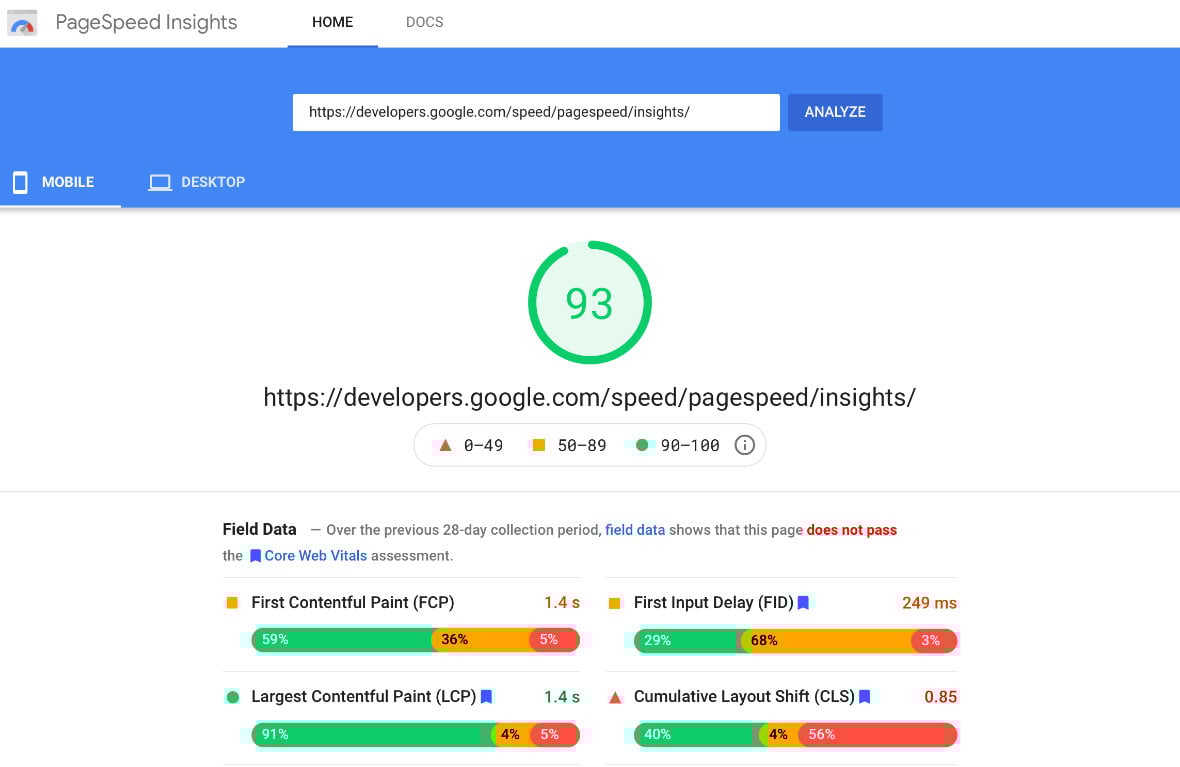Click the LCP orange 4% bar segment

click(512, 735)
